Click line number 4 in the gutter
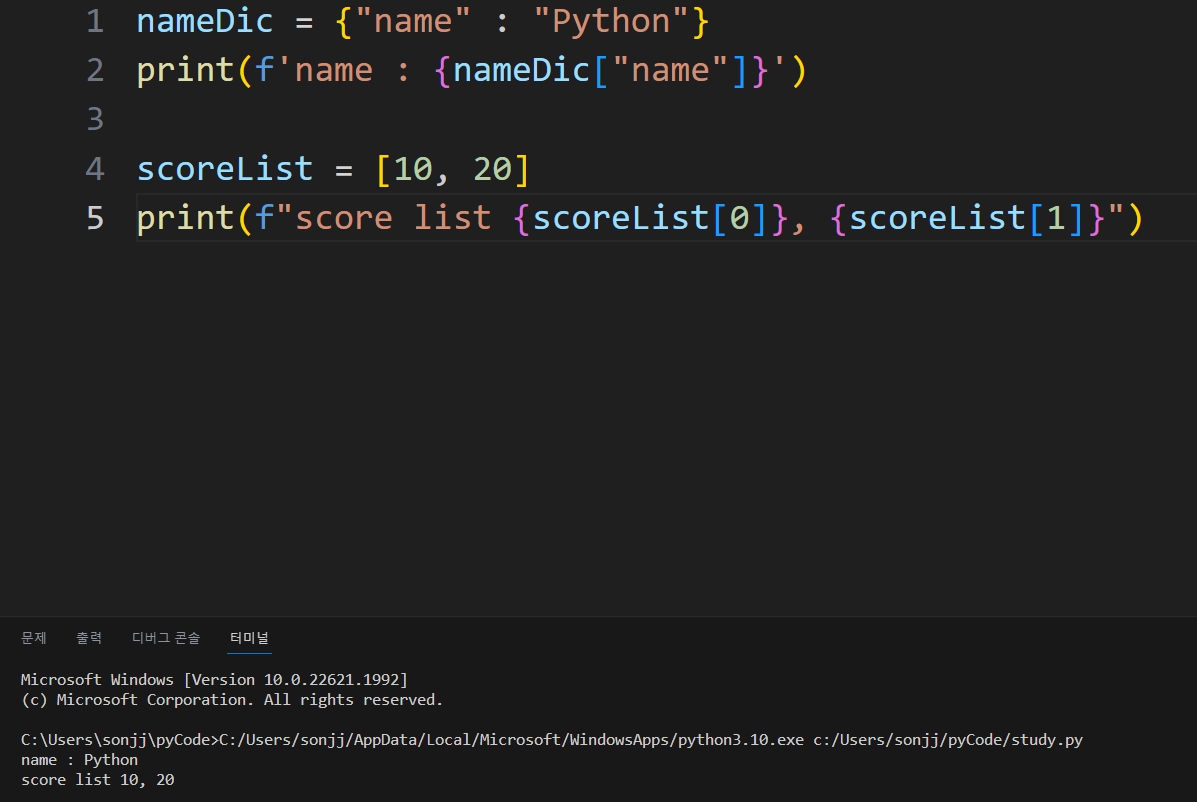Viewport: 1197px width, 802px height. point(95,169)
